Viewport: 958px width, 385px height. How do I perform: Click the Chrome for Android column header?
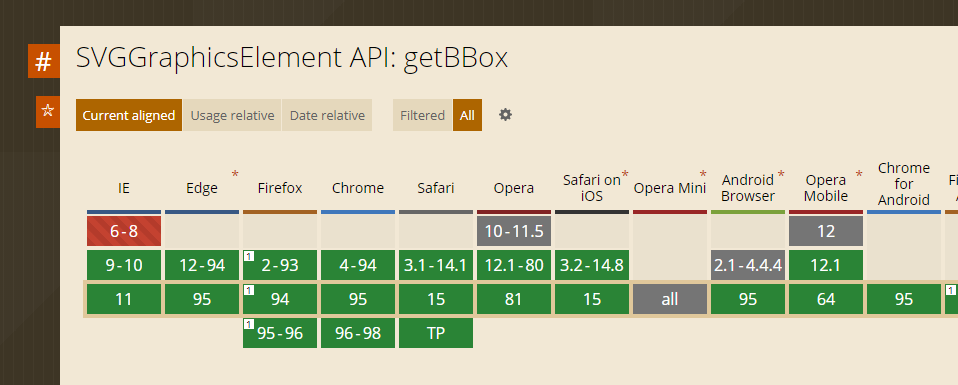tap(904, 183)
